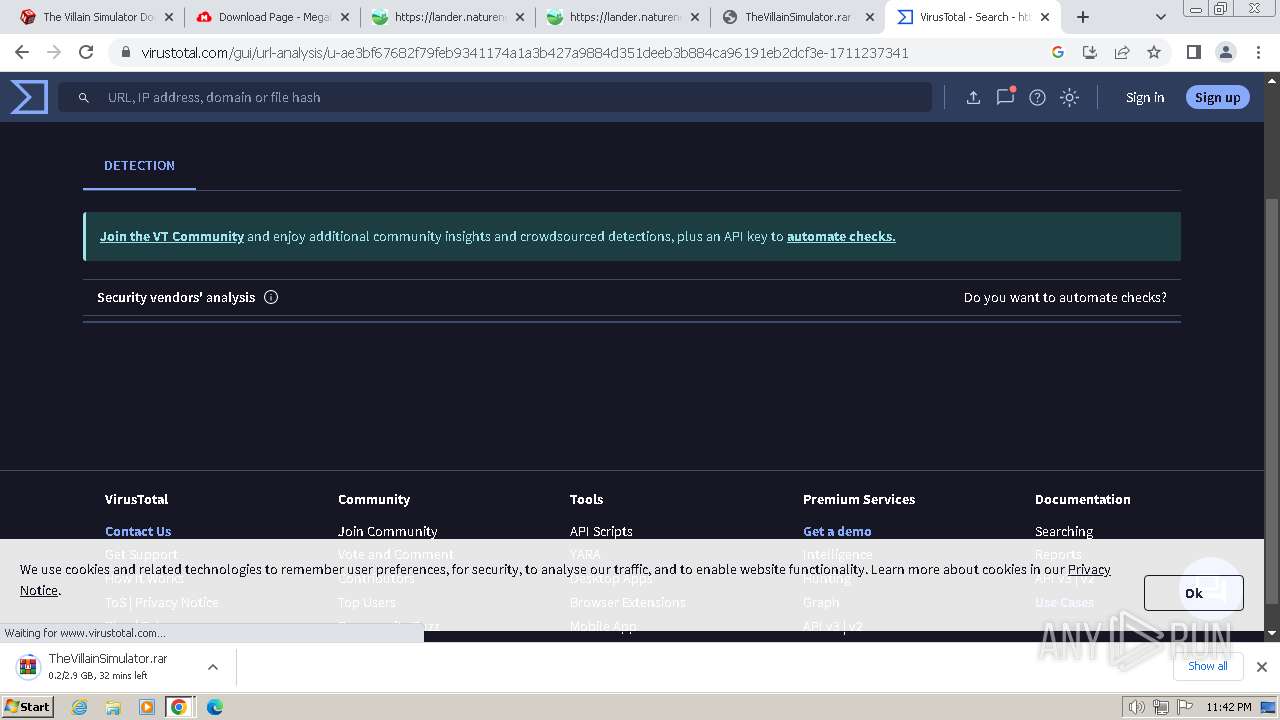Open the upload file icon
The height and width of the screenshot is (720, 1280).
click(973, 97)
